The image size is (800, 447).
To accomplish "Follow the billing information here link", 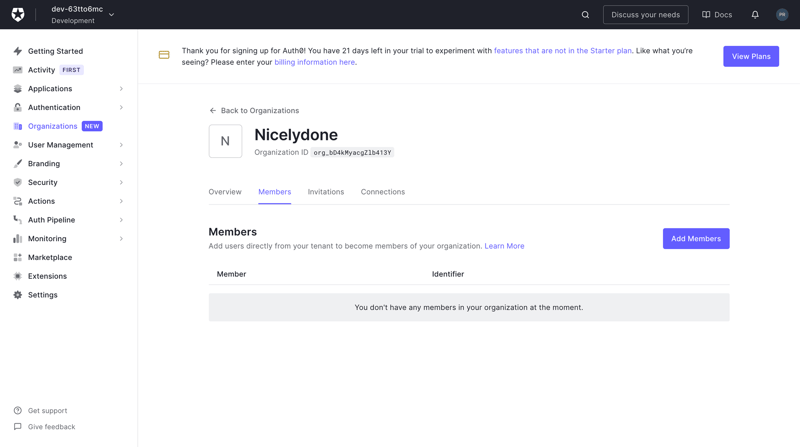I will pos(314,62).
